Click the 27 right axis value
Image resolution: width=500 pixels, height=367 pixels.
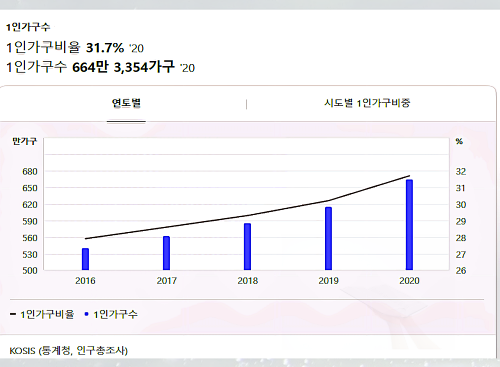click(461, 255)
